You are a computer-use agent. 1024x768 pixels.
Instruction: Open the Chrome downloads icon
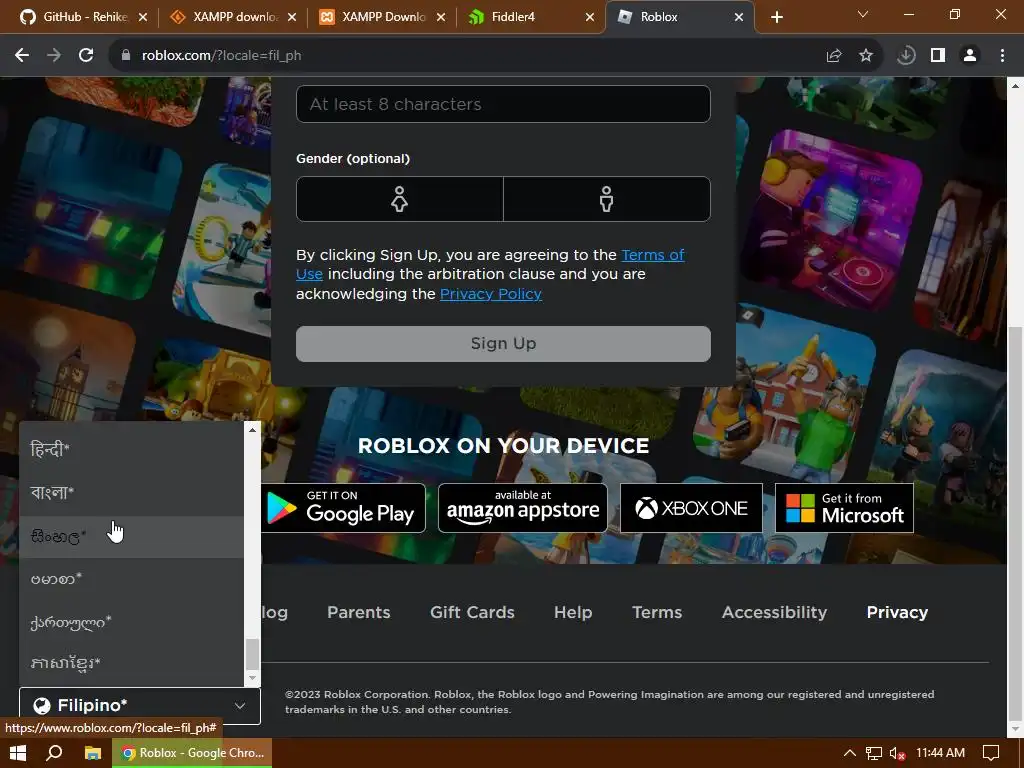(906, 56)
